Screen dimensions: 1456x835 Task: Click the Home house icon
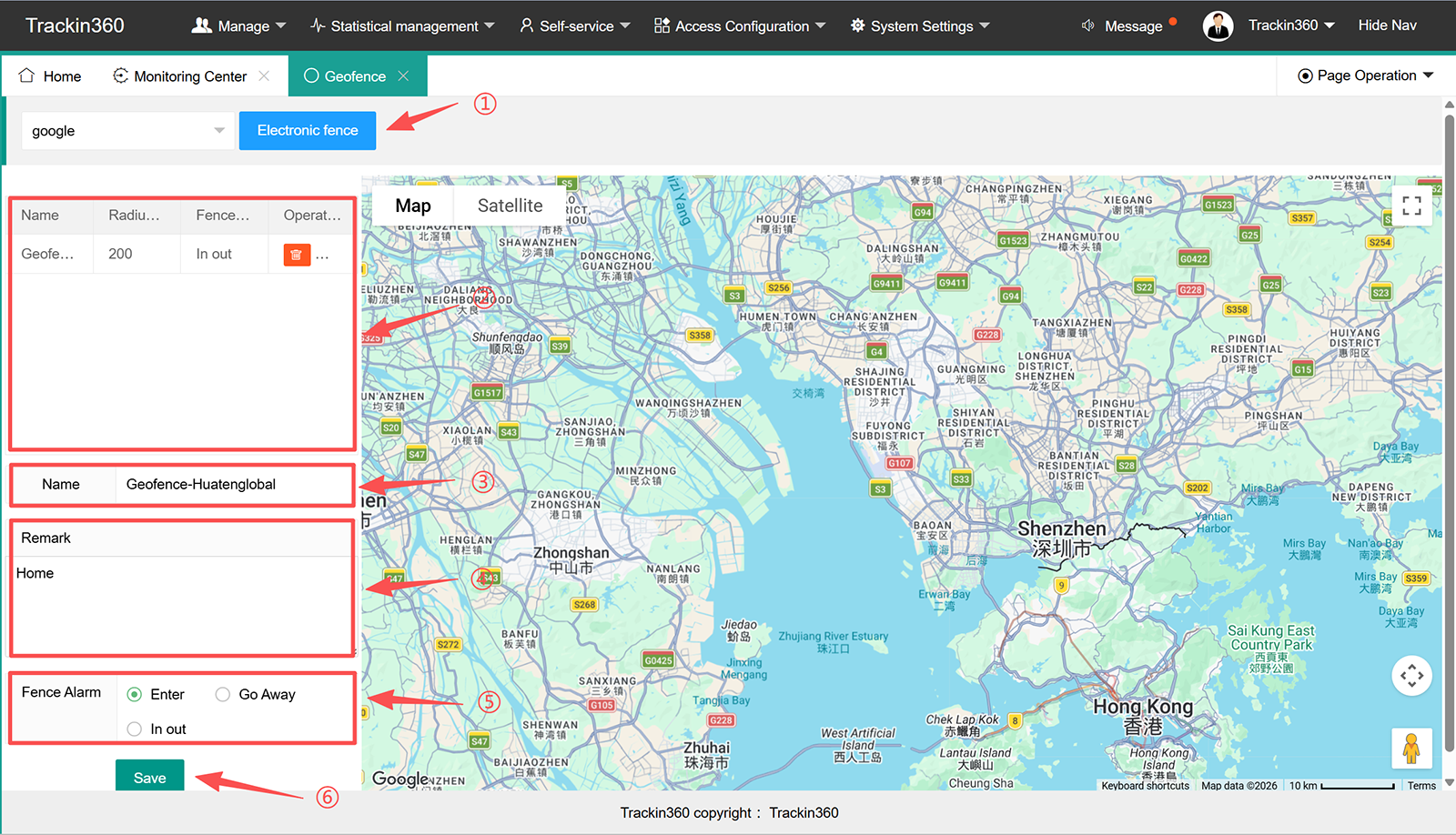tap(27, 75)
